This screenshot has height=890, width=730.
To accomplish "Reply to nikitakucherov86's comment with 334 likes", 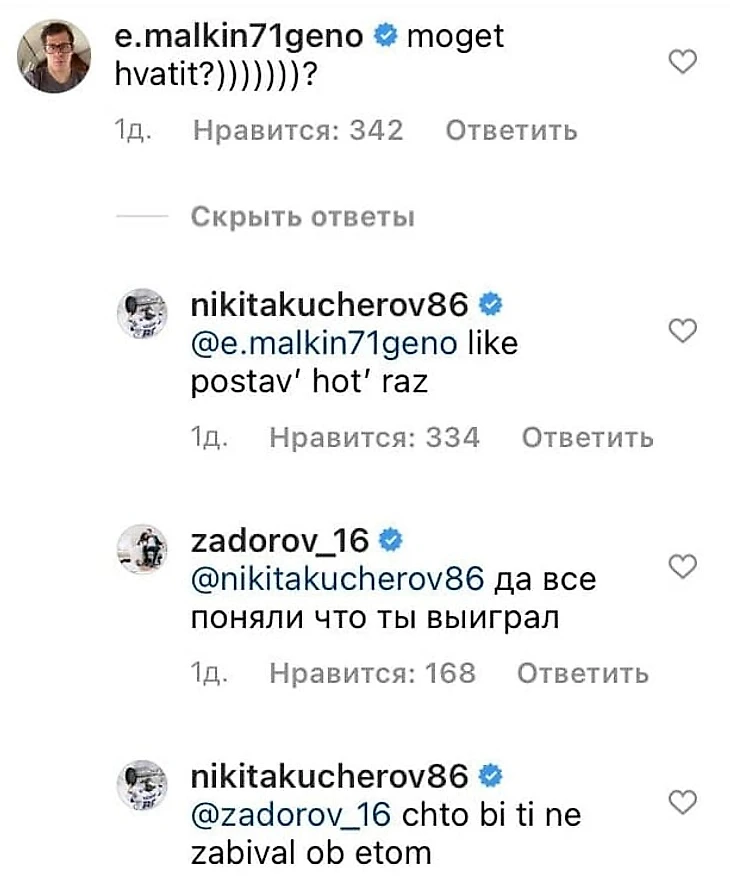I will click(588, 438).
